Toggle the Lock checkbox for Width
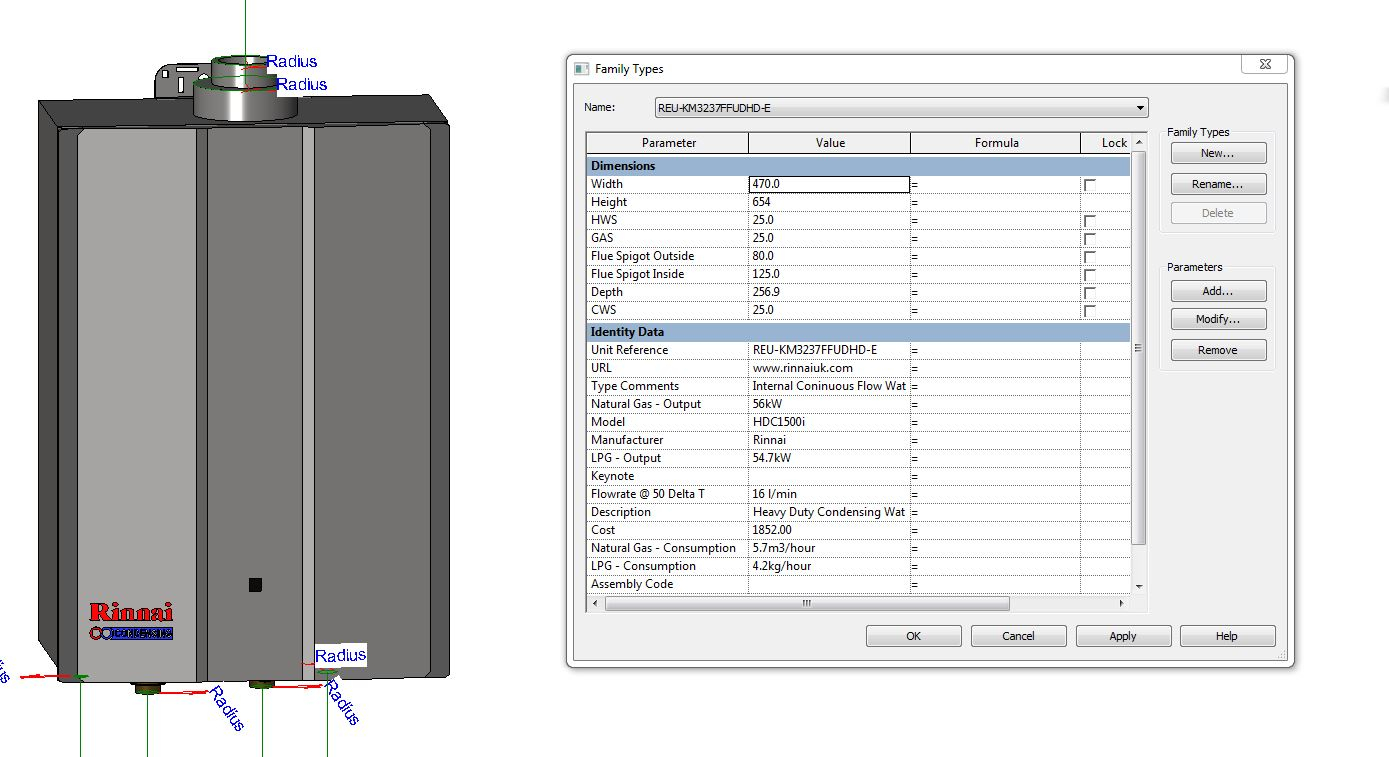The width and height of the screenshot is (1389, 757). pyautogui.click(x=1090, y=185)
